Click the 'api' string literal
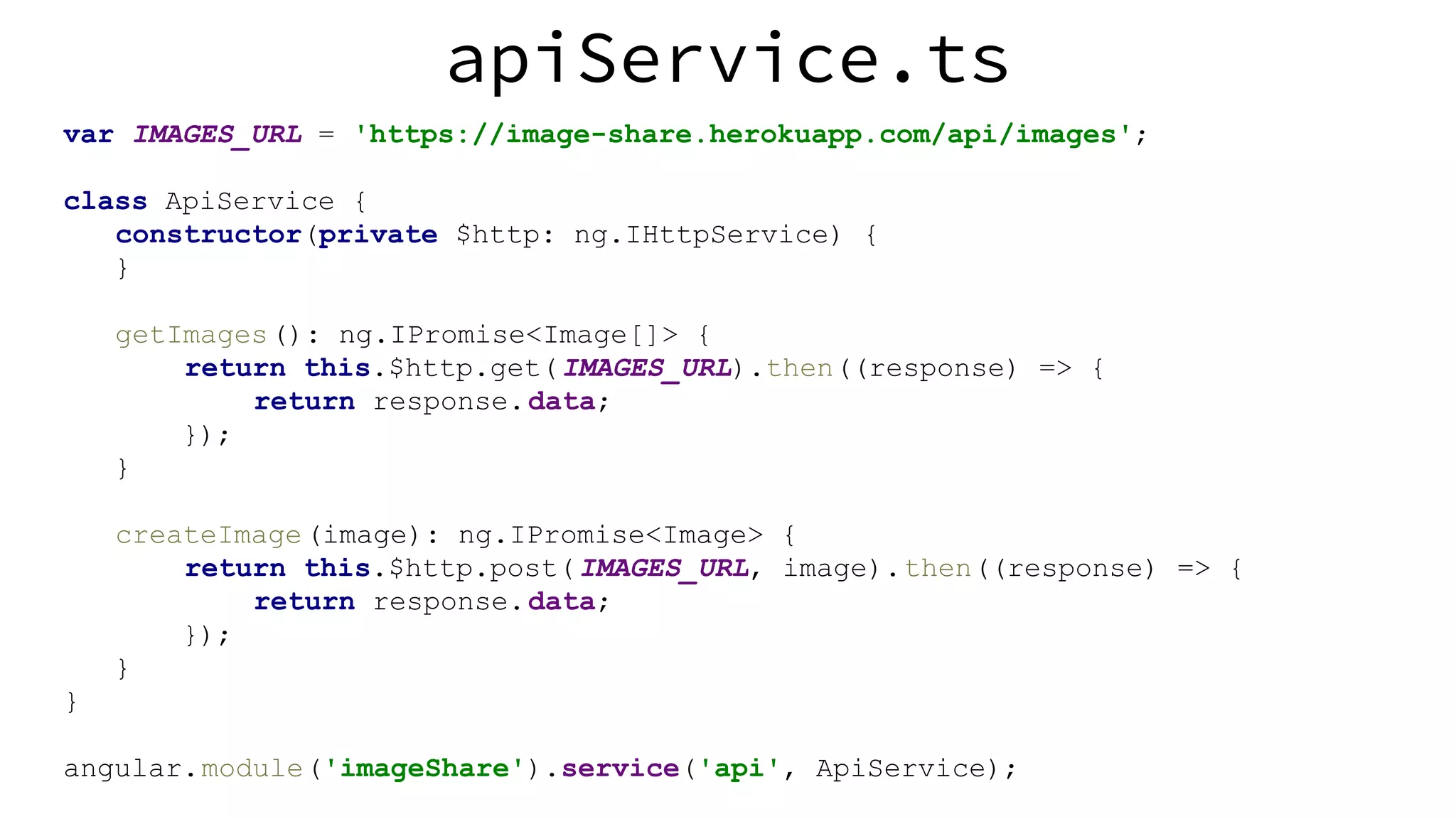 click(x=739, y=769)
